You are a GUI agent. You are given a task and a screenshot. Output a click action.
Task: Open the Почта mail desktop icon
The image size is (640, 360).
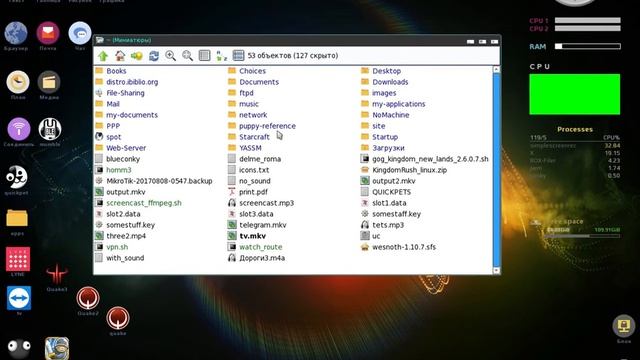[x=48, y=33]
